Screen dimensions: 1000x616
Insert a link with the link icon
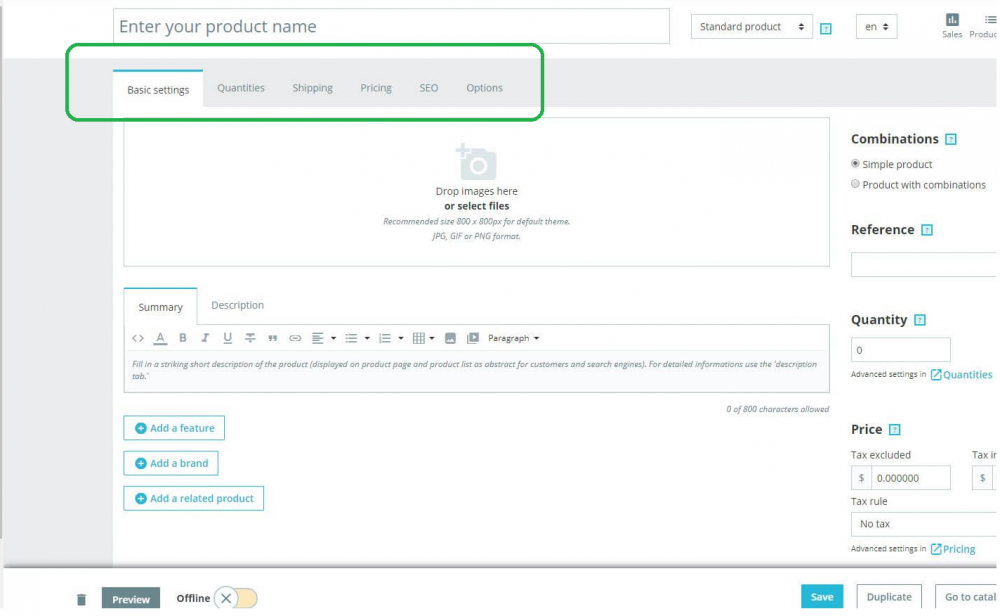coord(295,339)
